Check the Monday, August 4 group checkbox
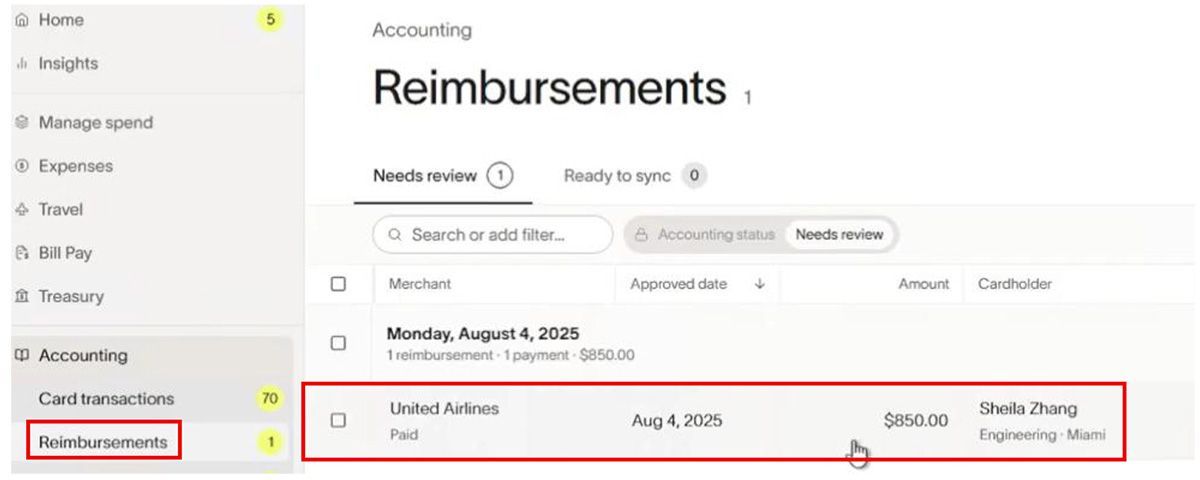1200x480 pixels. [338, 343]
